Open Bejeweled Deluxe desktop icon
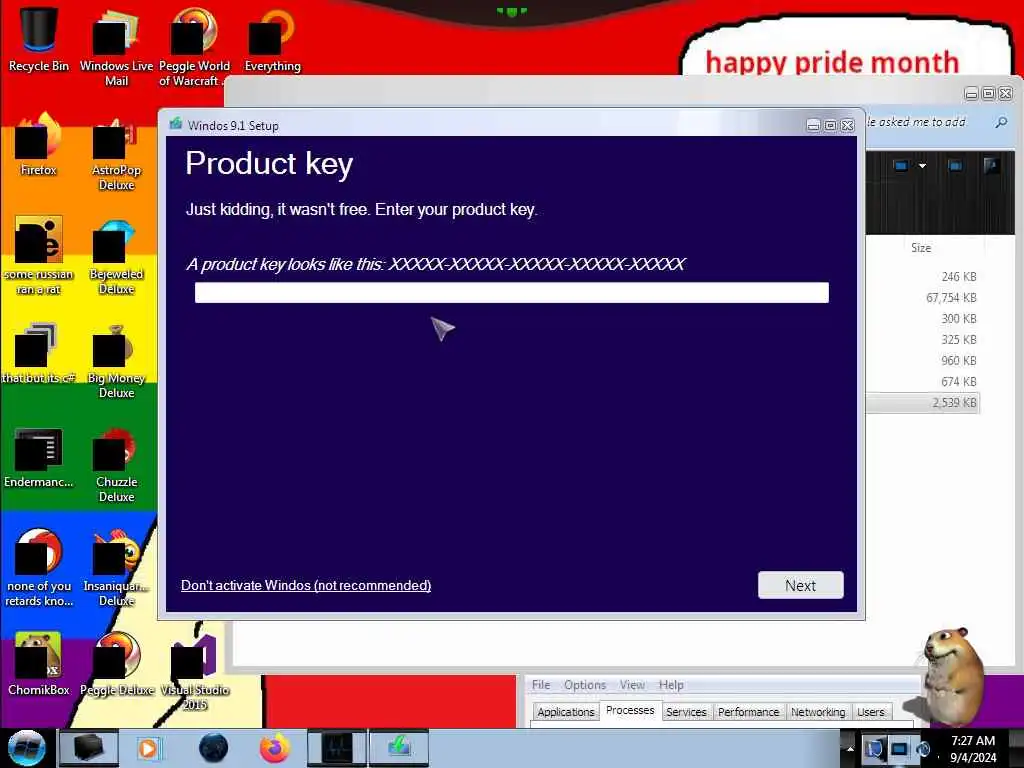 point(116,256)
